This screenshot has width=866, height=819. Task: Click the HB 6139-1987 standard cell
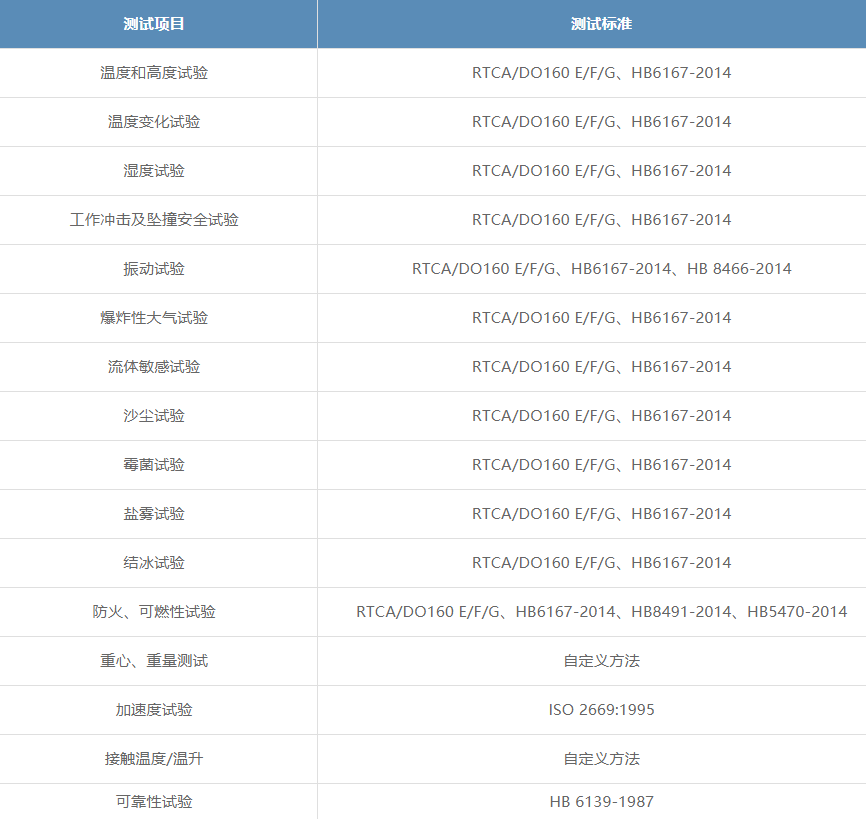click(x=601, y=802)
